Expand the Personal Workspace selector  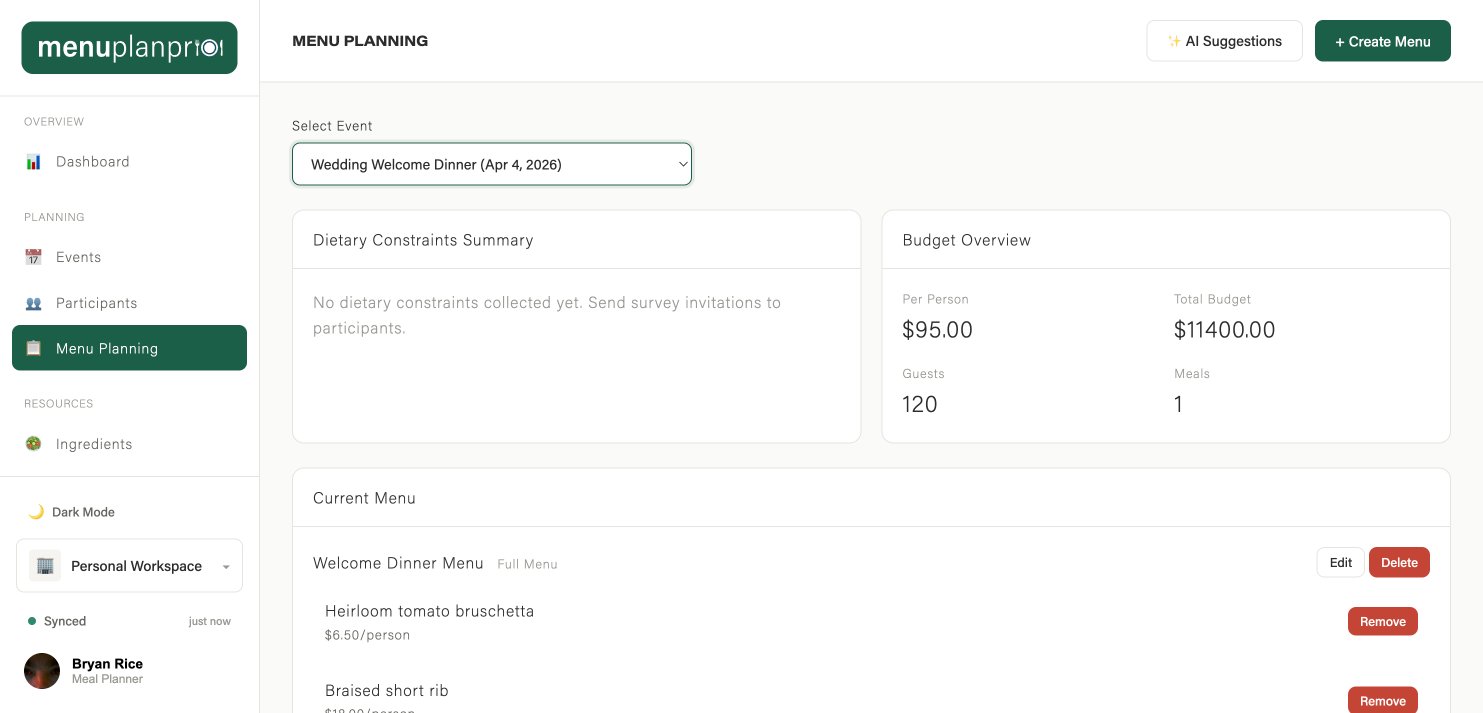pos(129,565)
